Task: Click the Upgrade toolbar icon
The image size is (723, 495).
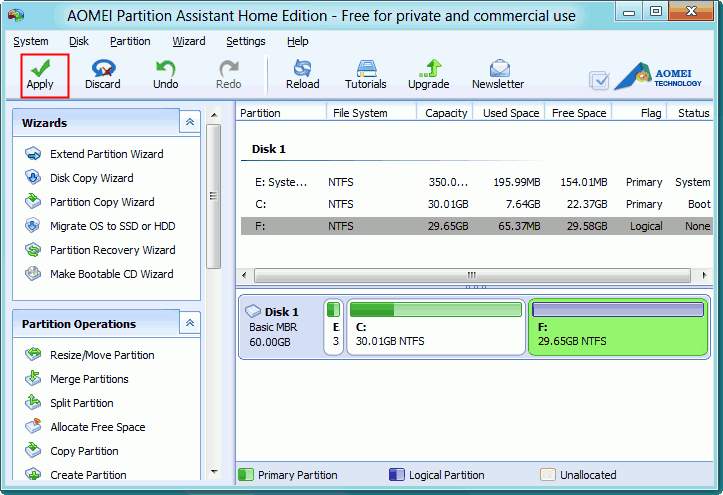Action: pyautogui.click(x=429, y=75)
